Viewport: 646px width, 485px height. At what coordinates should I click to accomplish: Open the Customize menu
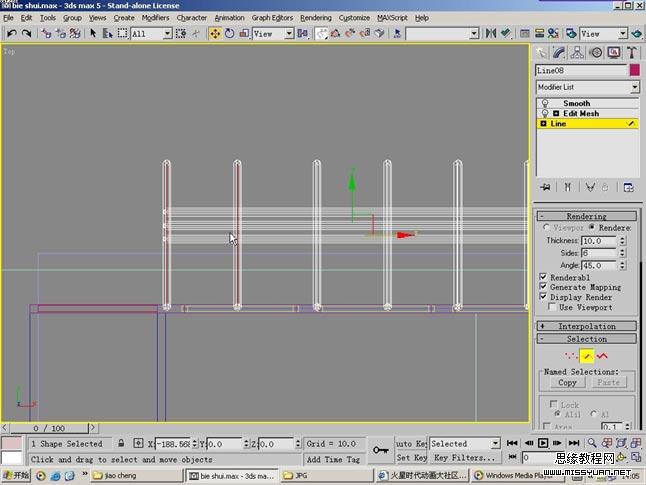354,18
